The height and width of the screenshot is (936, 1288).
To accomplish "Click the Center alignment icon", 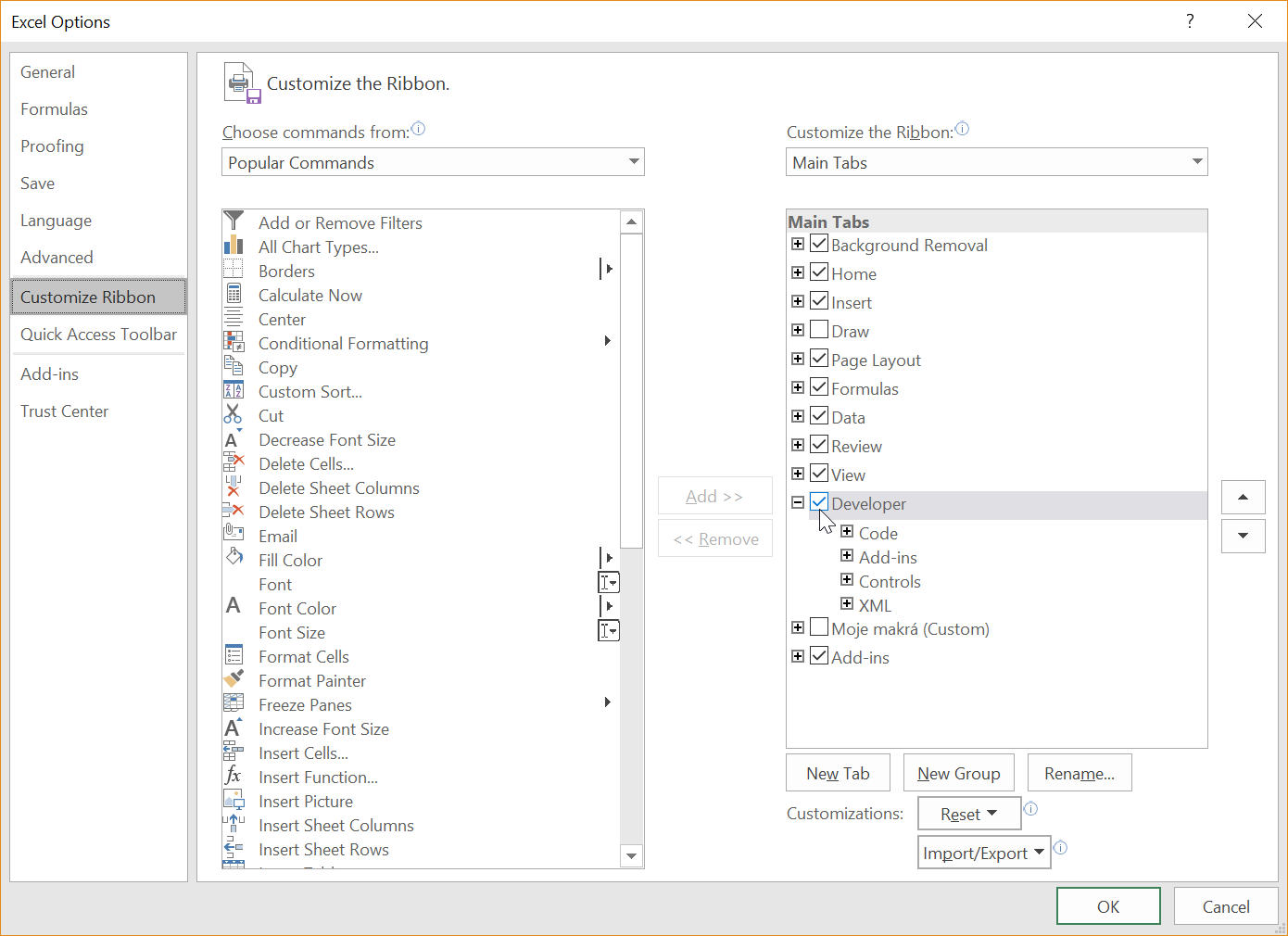I will pyautogui.click(x=234, y=318).
